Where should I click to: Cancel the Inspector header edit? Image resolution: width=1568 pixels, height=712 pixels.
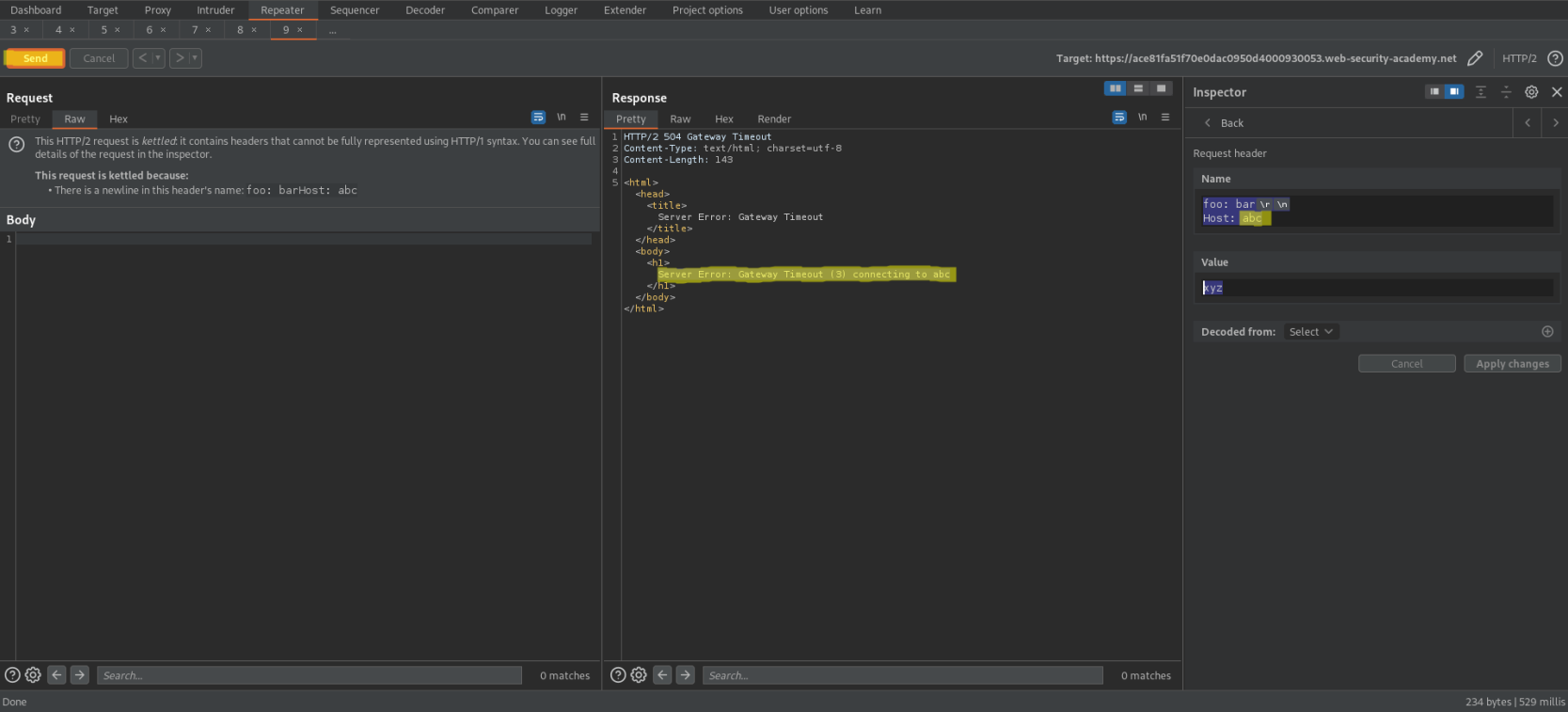point(1407,364)
